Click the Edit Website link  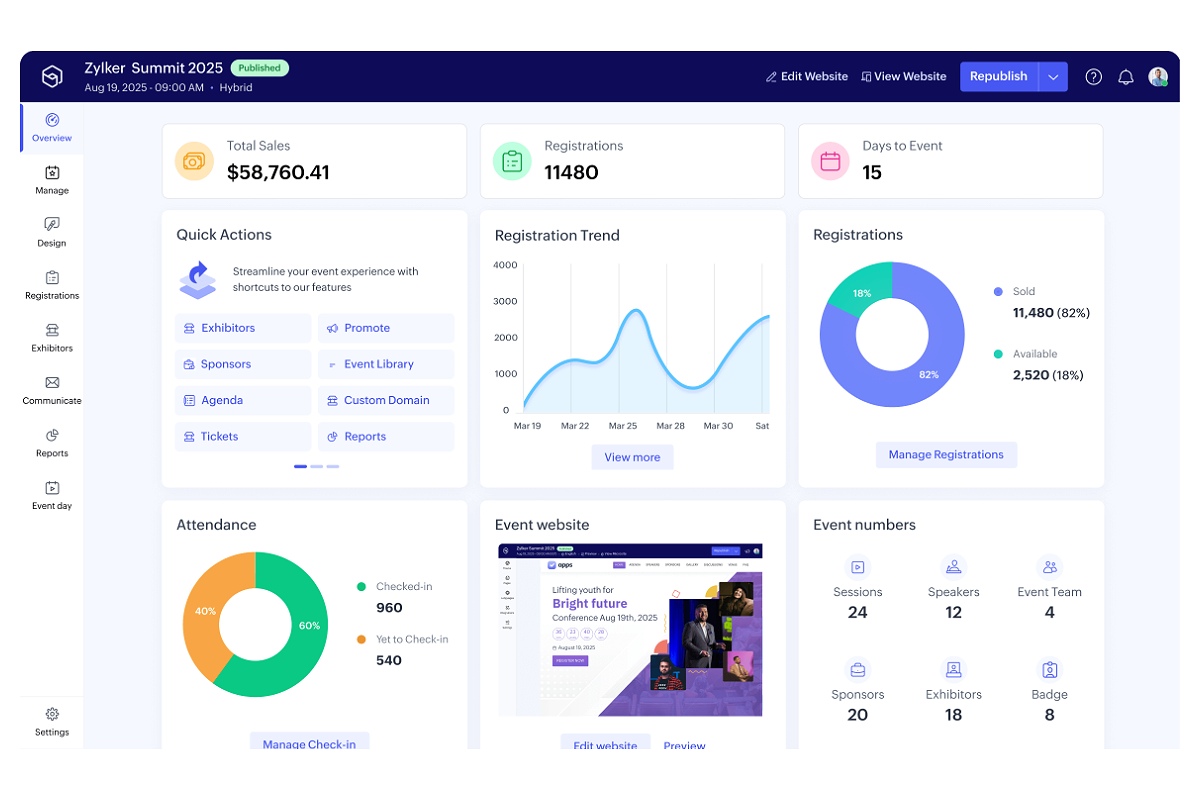pyautogui.click(x=807, y=77)
